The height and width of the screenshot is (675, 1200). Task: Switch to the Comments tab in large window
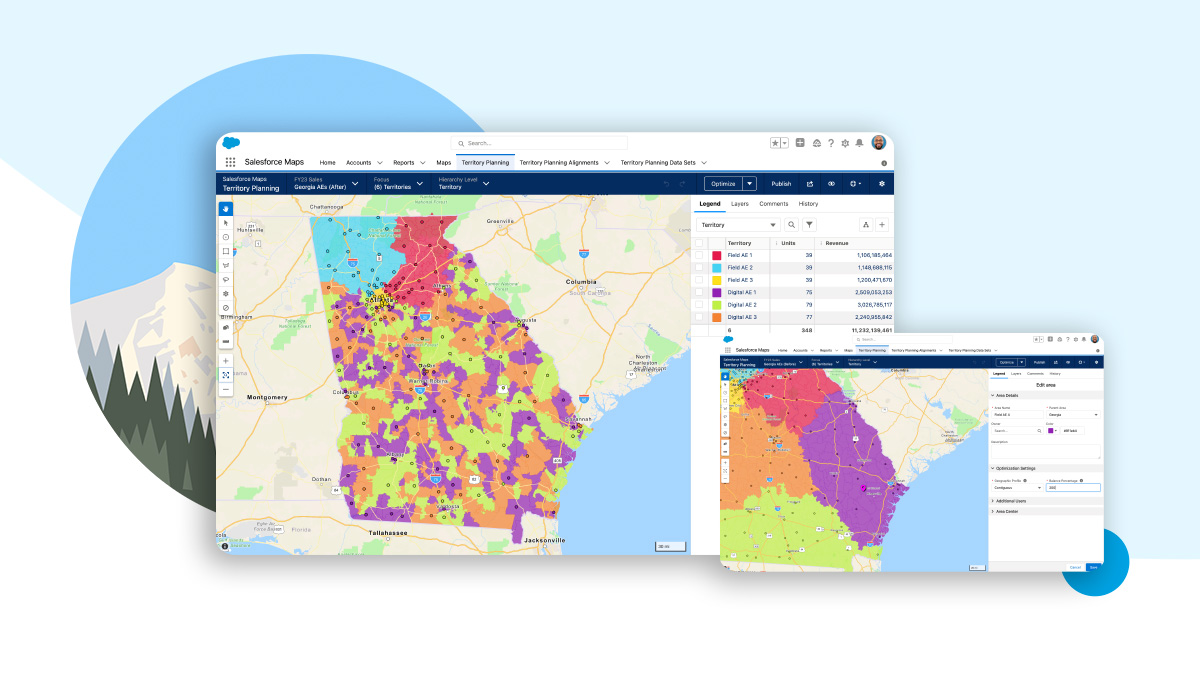point(774,204)
